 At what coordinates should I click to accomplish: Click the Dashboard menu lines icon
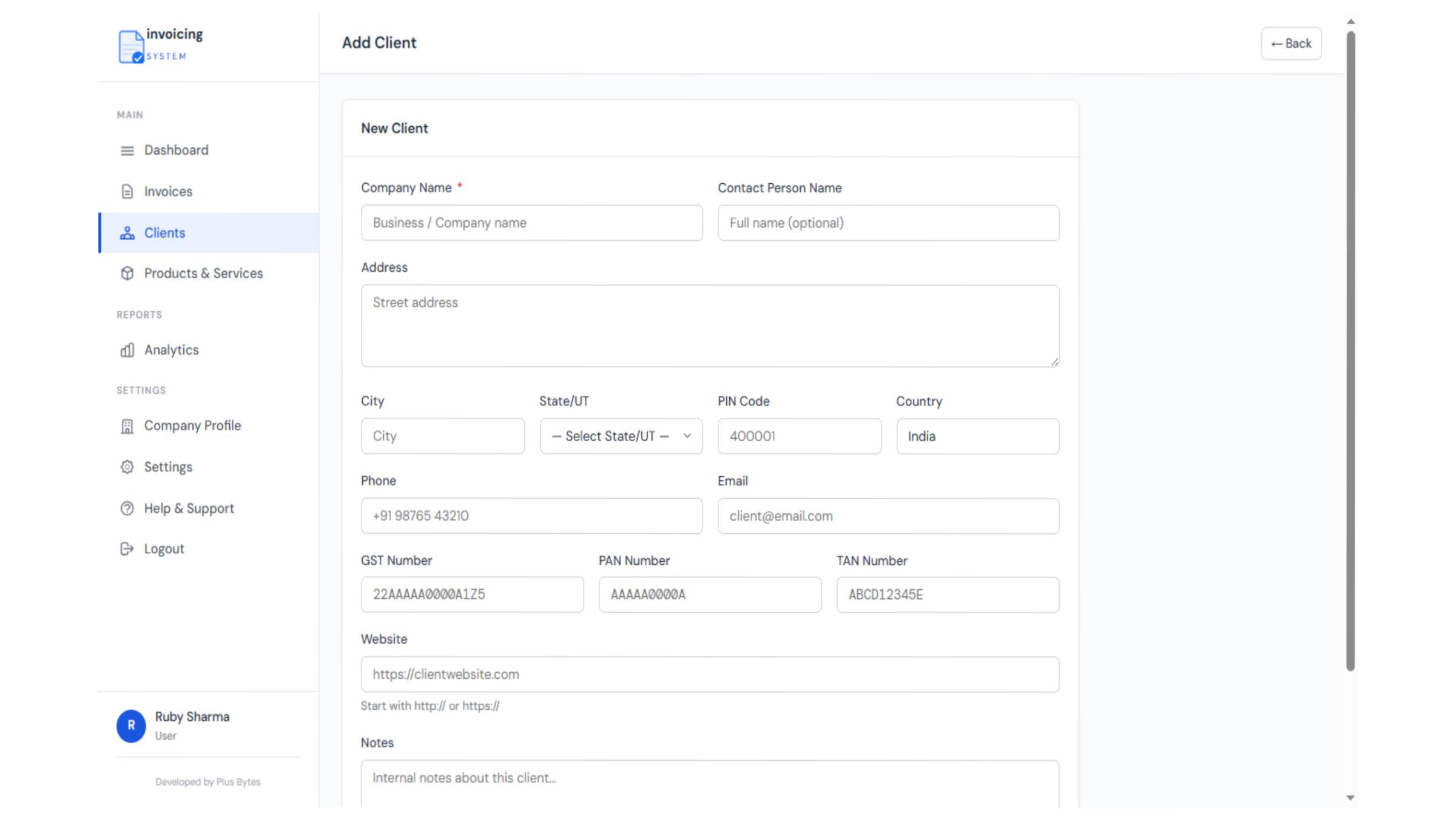click(x=127, y=150)
